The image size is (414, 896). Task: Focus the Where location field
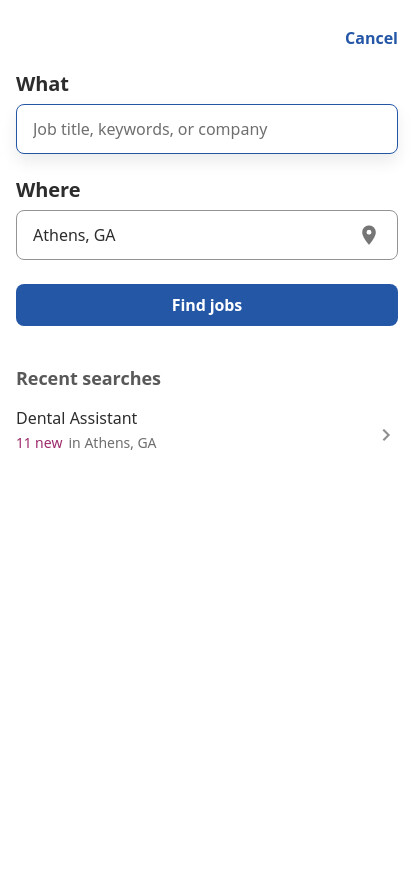point(207,235)
